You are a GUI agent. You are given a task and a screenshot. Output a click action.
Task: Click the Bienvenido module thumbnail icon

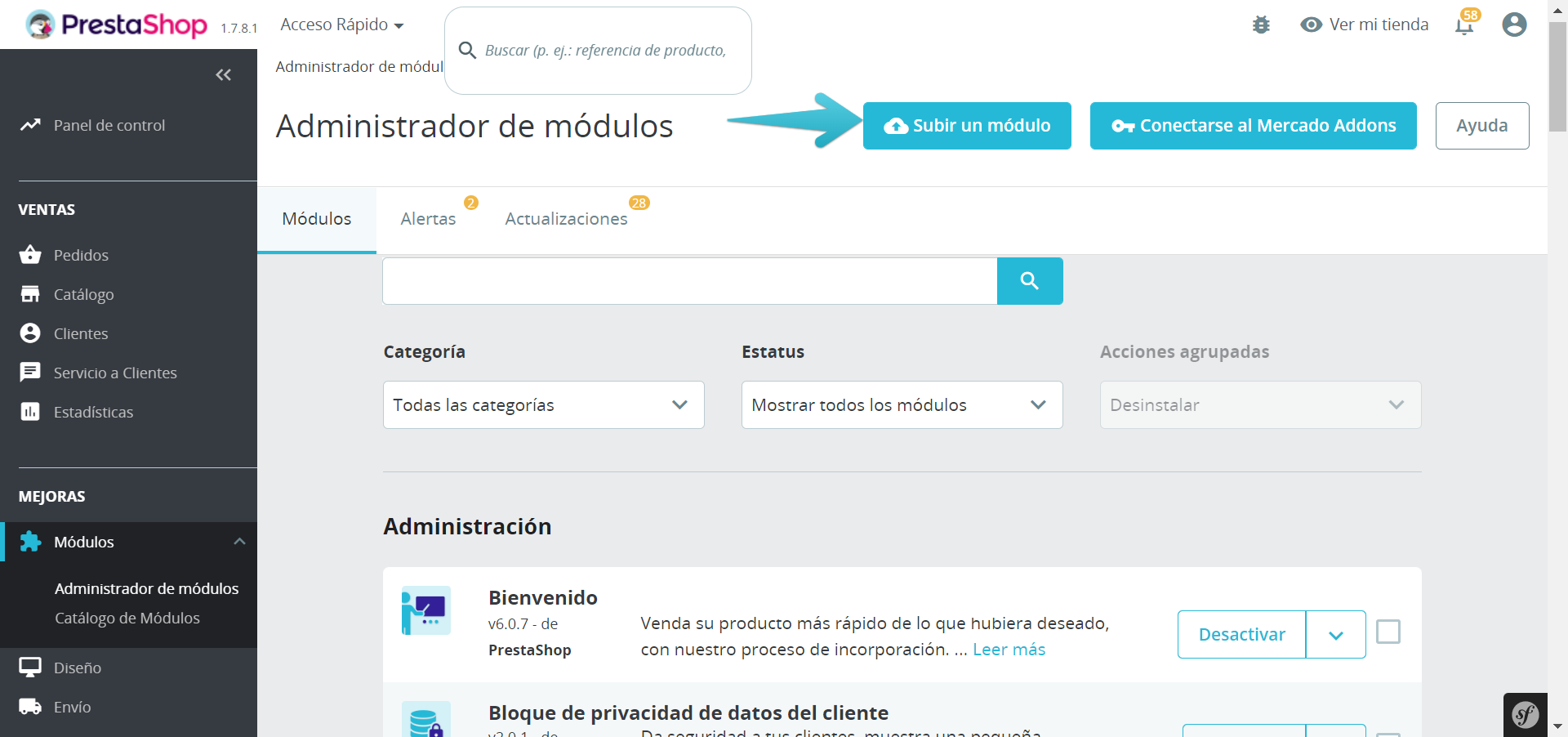426,610
